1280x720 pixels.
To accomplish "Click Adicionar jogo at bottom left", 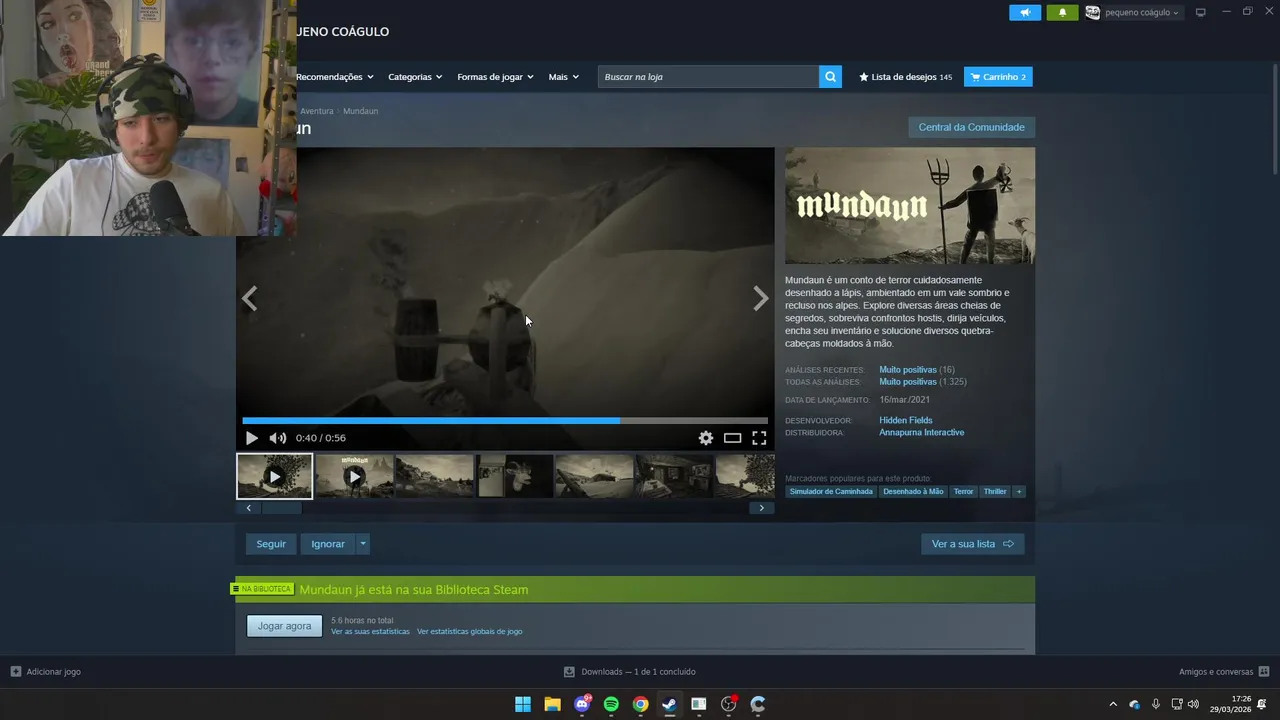I will tap(46, 672).
